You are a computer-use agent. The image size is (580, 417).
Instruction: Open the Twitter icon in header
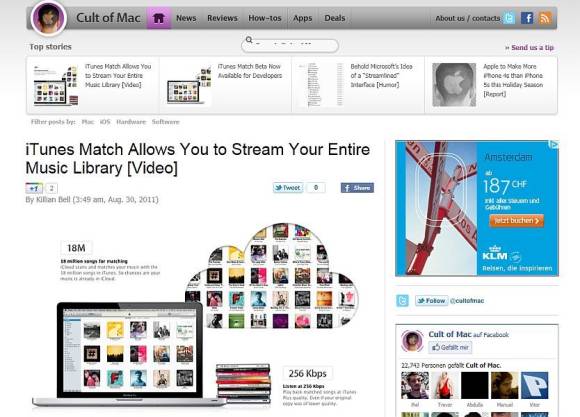(509, 18)
